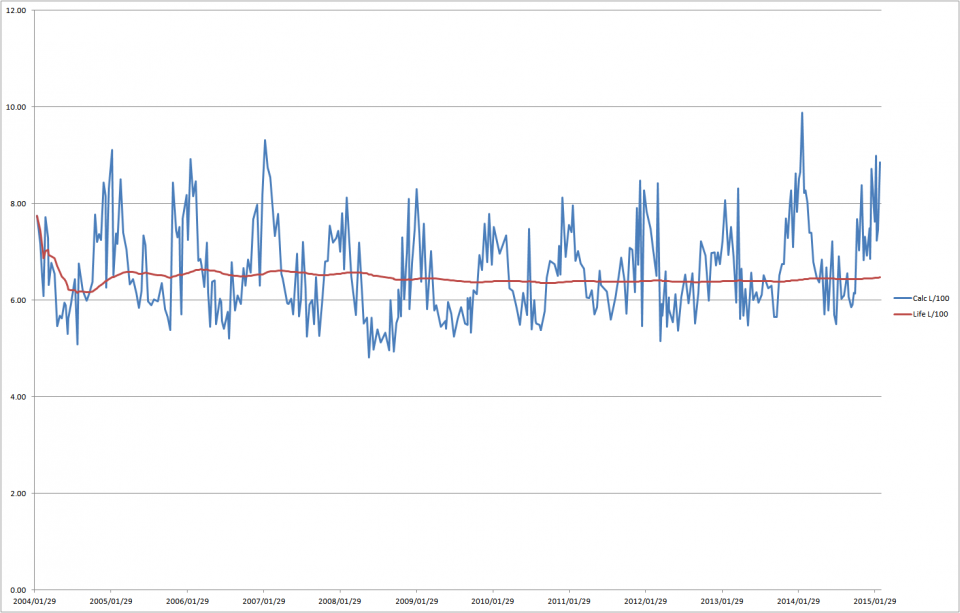
Task: Select the 2008/01/29 x-axis date label
Action: coord(340,601)
